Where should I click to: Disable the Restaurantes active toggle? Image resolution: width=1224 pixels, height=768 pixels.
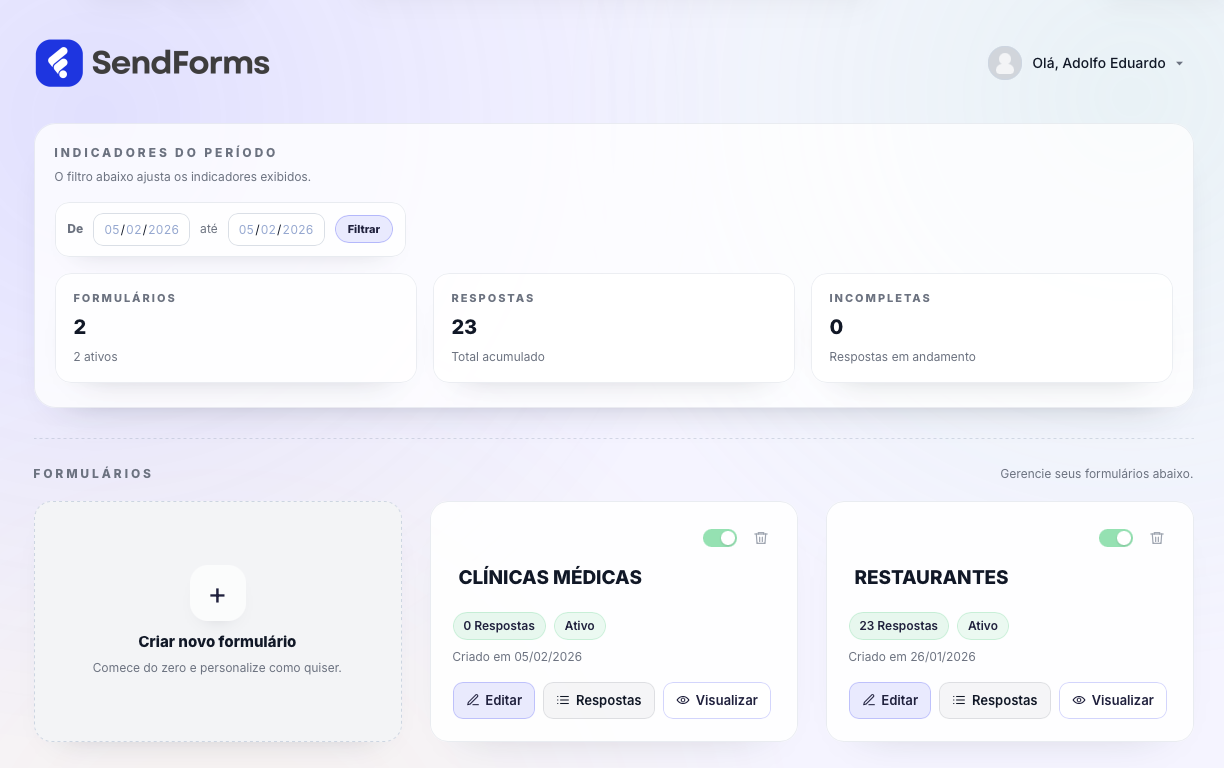[1116, 538]
